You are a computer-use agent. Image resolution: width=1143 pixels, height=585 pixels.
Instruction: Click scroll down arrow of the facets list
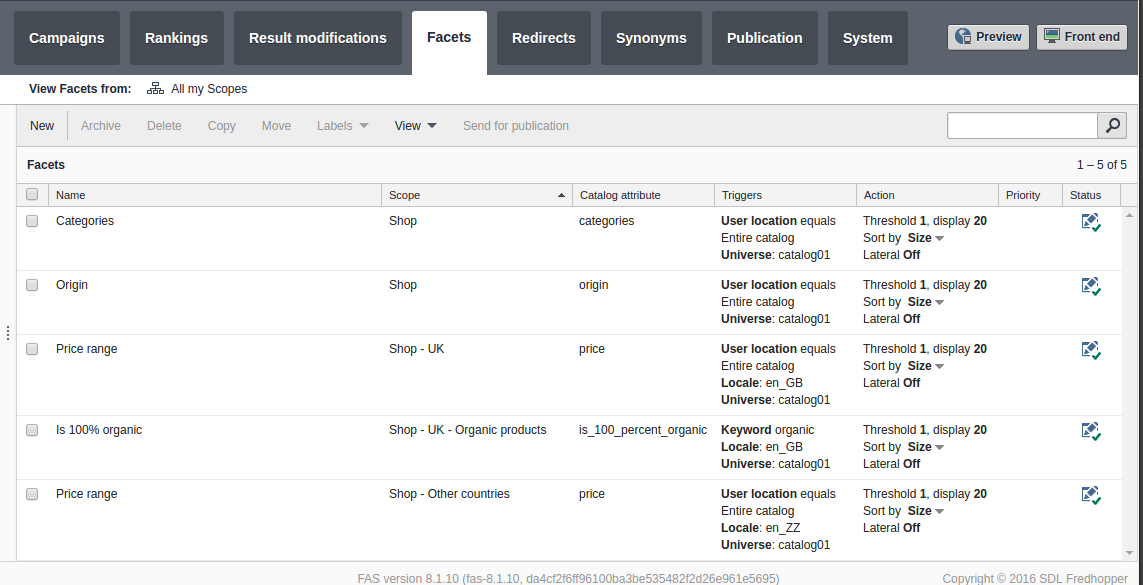pos(1130,553)
